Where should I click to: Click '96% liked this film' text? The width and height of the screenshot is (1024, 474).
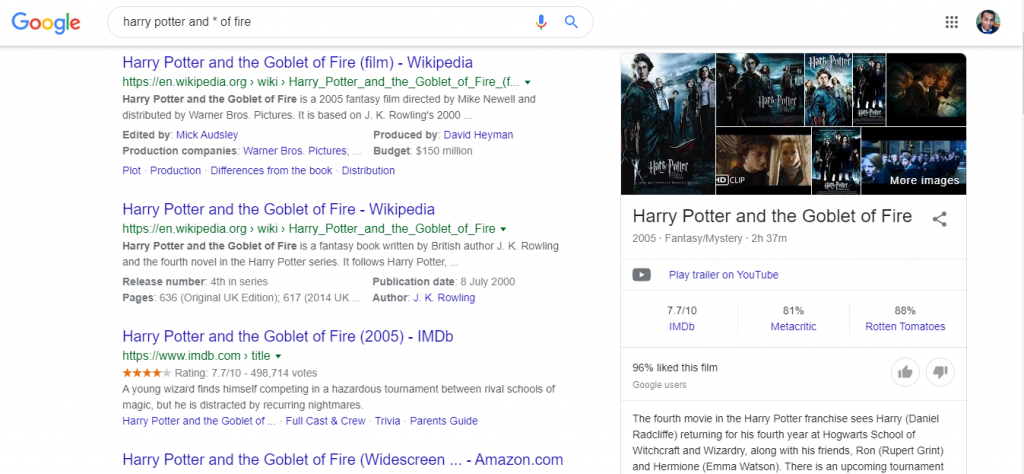click(x=675, y=368)
